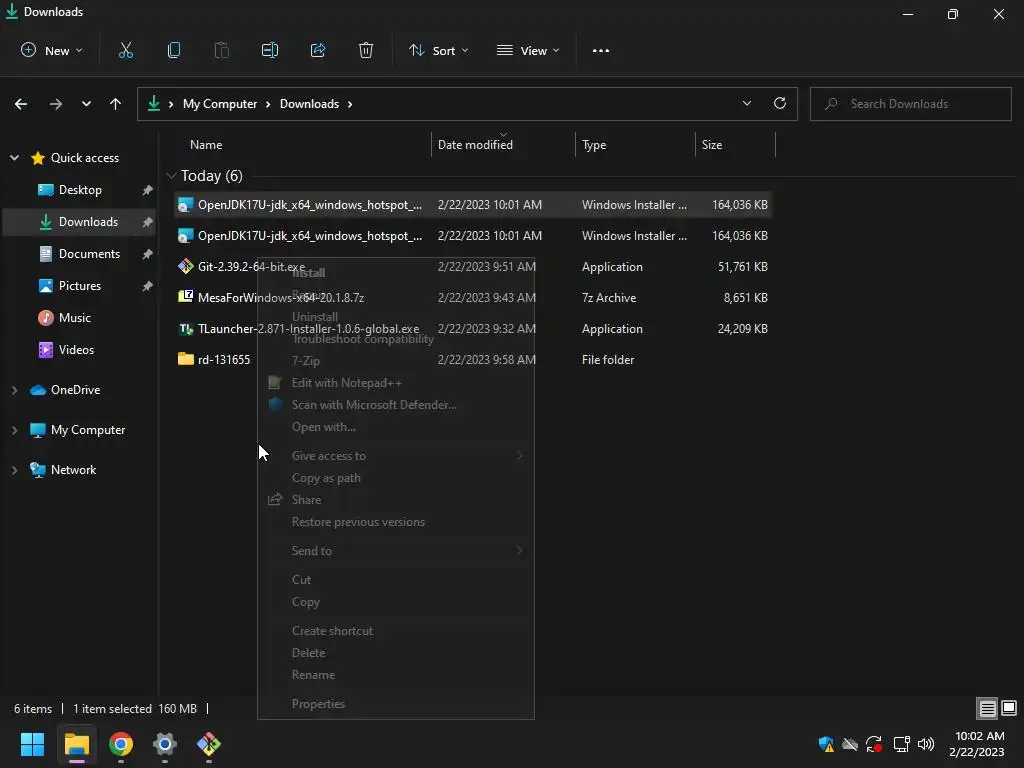Screen dimensions: 1024x768
Task: Click the network tray icon
Action: [901, 744]
